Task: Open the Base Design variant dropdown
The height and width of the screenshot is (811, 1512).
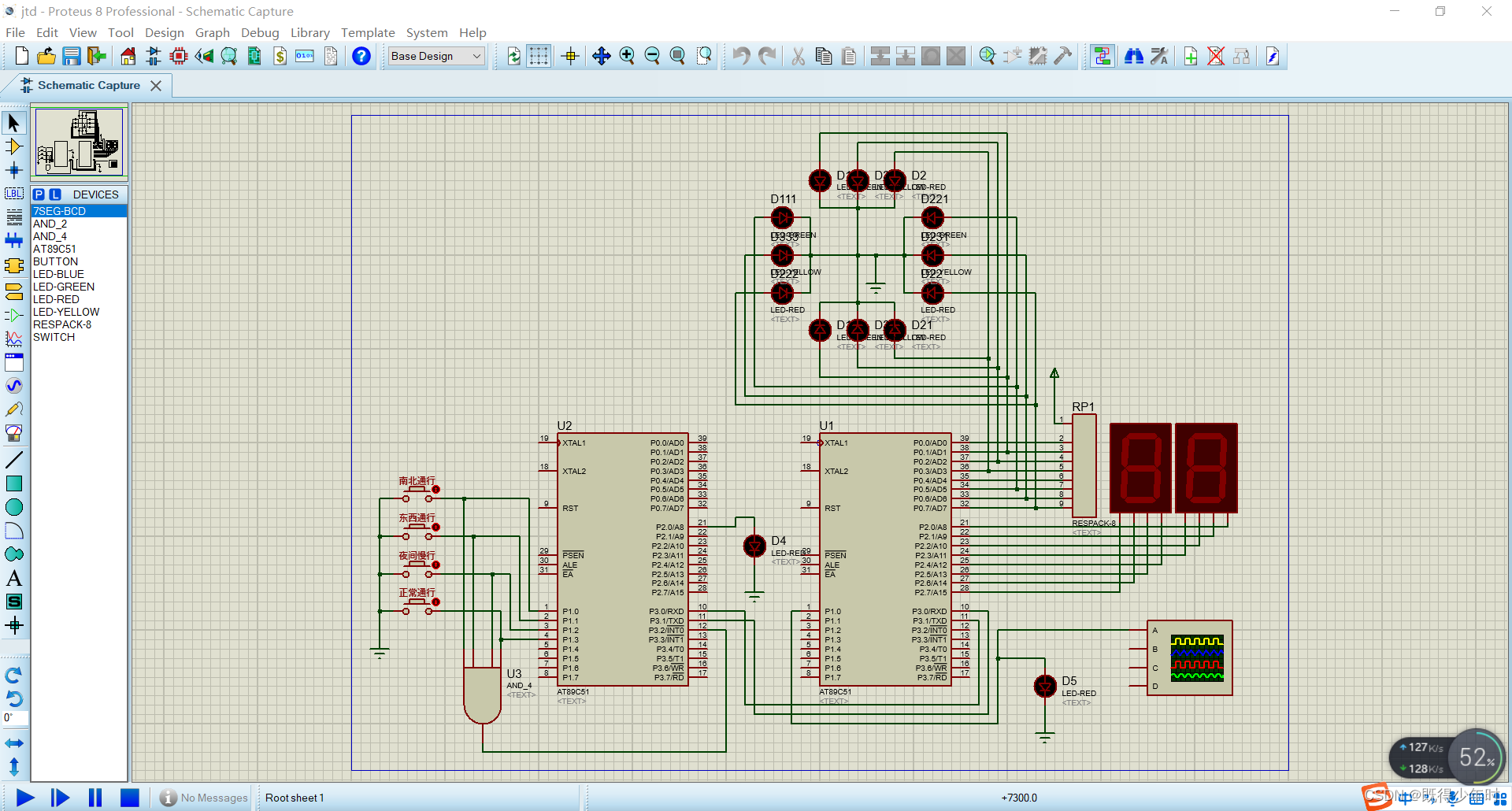Action: (x=436, y=56)
